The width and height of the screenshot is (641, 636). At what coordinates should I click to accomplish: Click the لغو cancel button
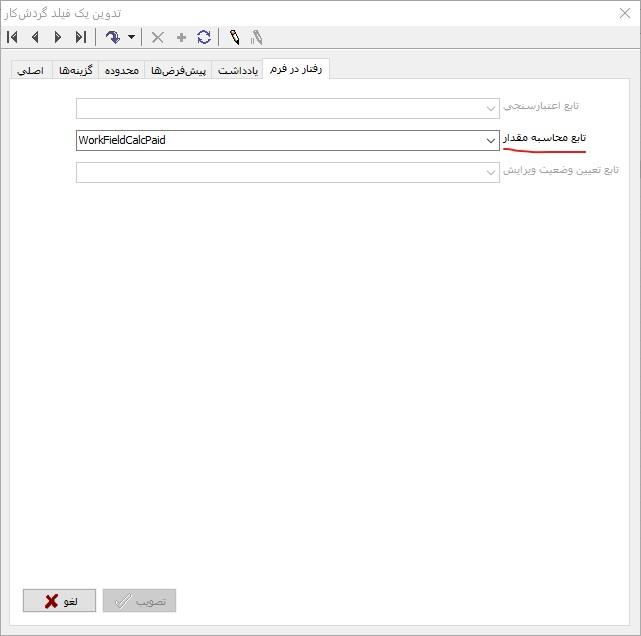point(59,601)
